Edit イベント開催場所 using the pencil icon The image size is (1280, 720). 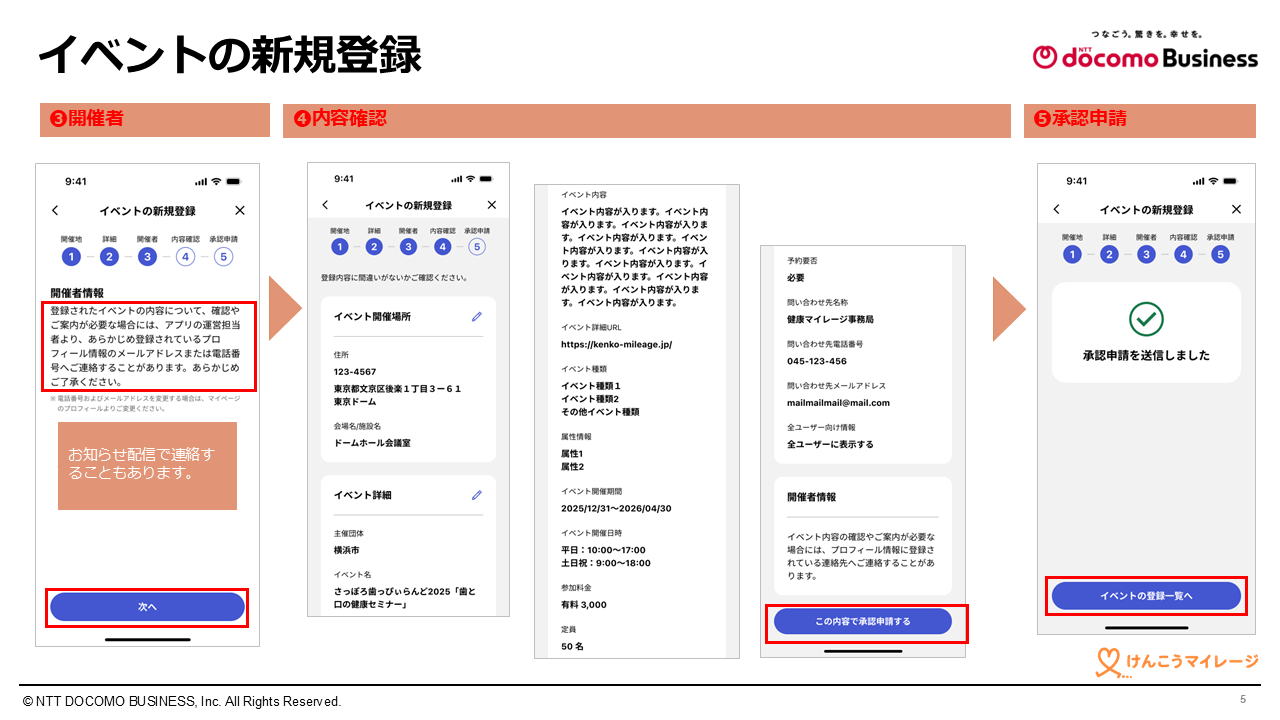(x=477, y=316)
